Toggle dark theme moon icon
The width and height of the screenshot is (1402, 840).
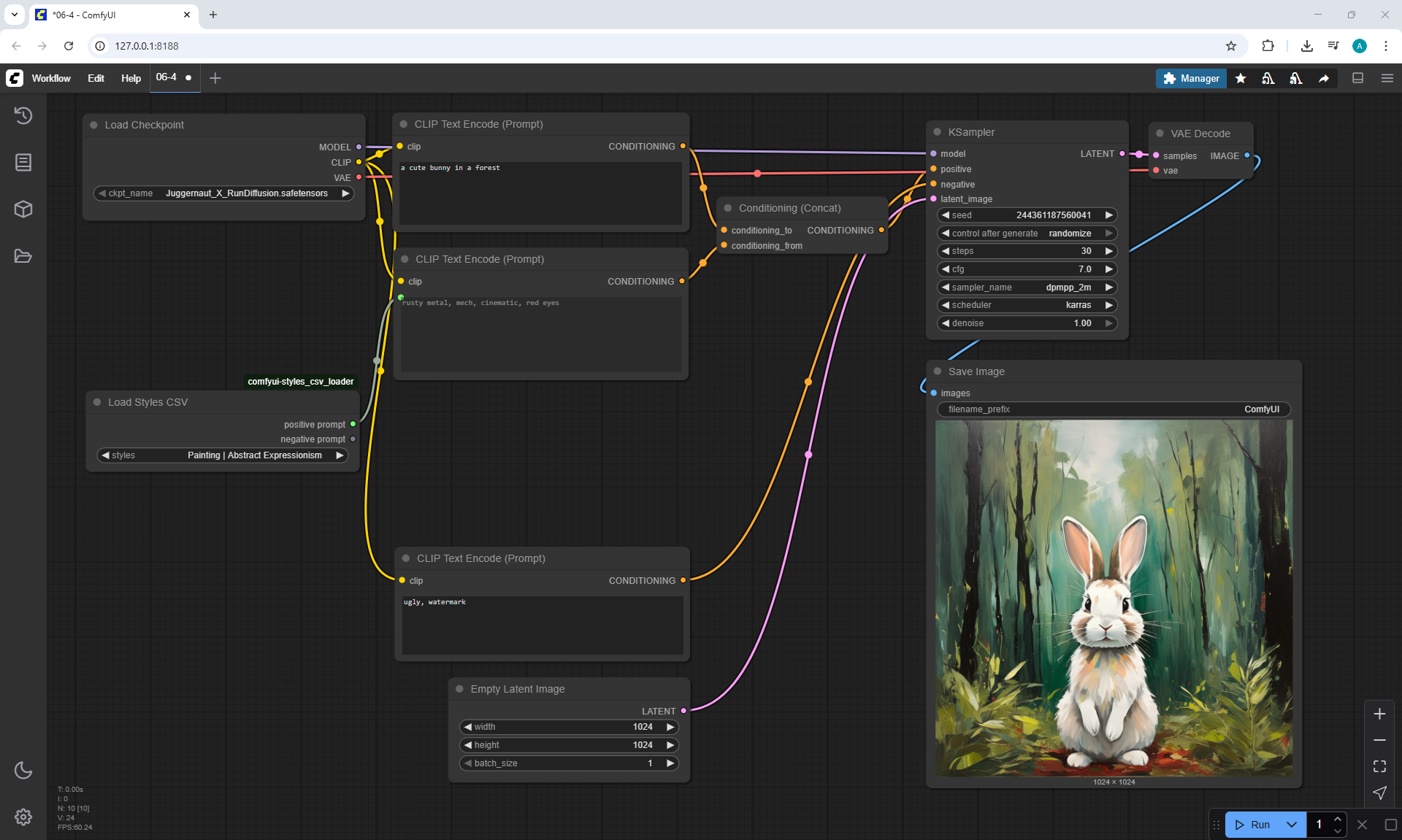coord(23,770)
